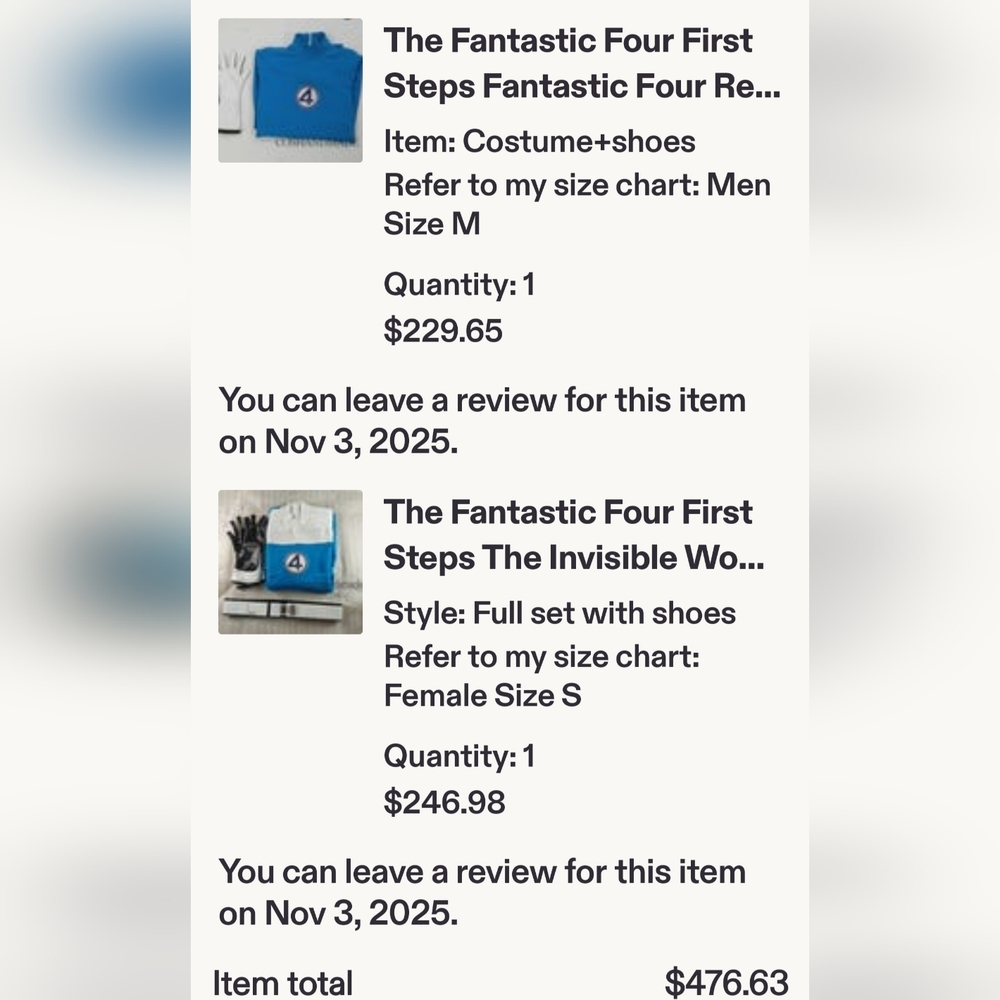This screenshot has width=1000, height=1000.
Task: Click first review notice for Nov 3, 2025
Action: click(x=482, y=420)
